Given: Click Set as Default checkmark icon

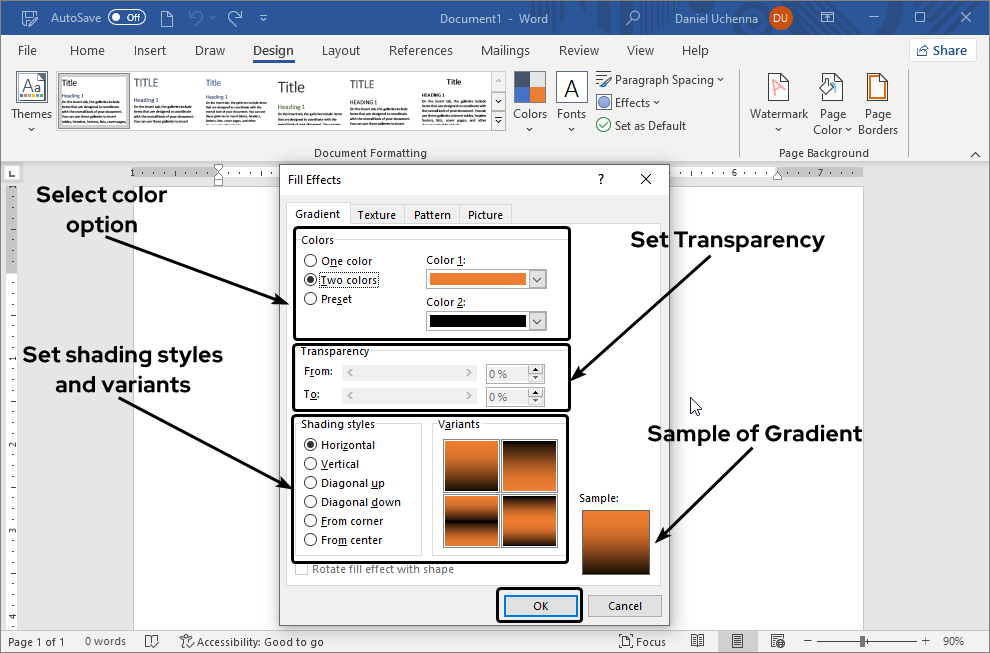Looking at the screenshot, I should (604, 126).
